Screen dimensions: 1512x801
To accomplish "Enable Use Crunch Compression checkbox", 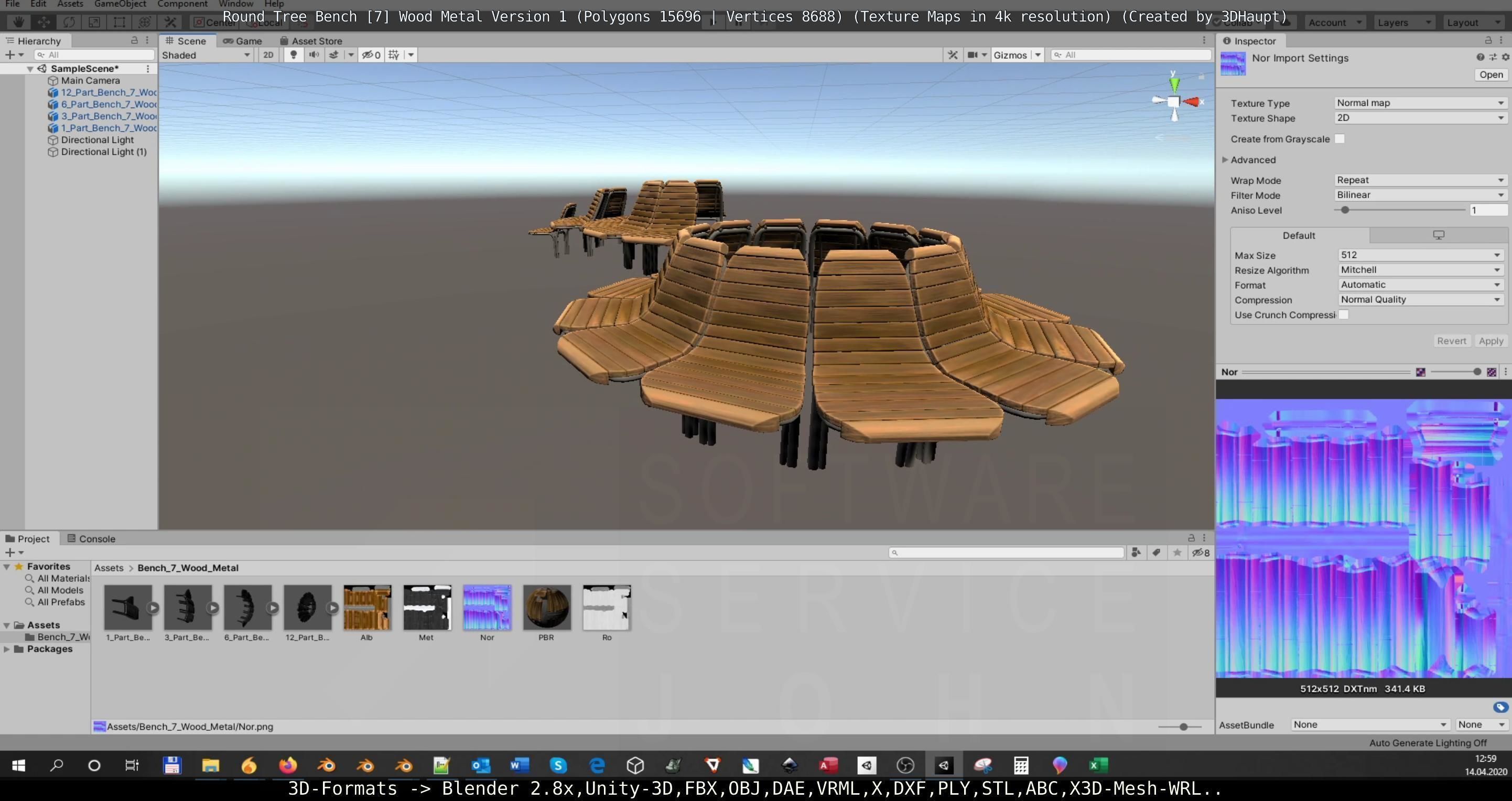I will tap(1344, 315).
